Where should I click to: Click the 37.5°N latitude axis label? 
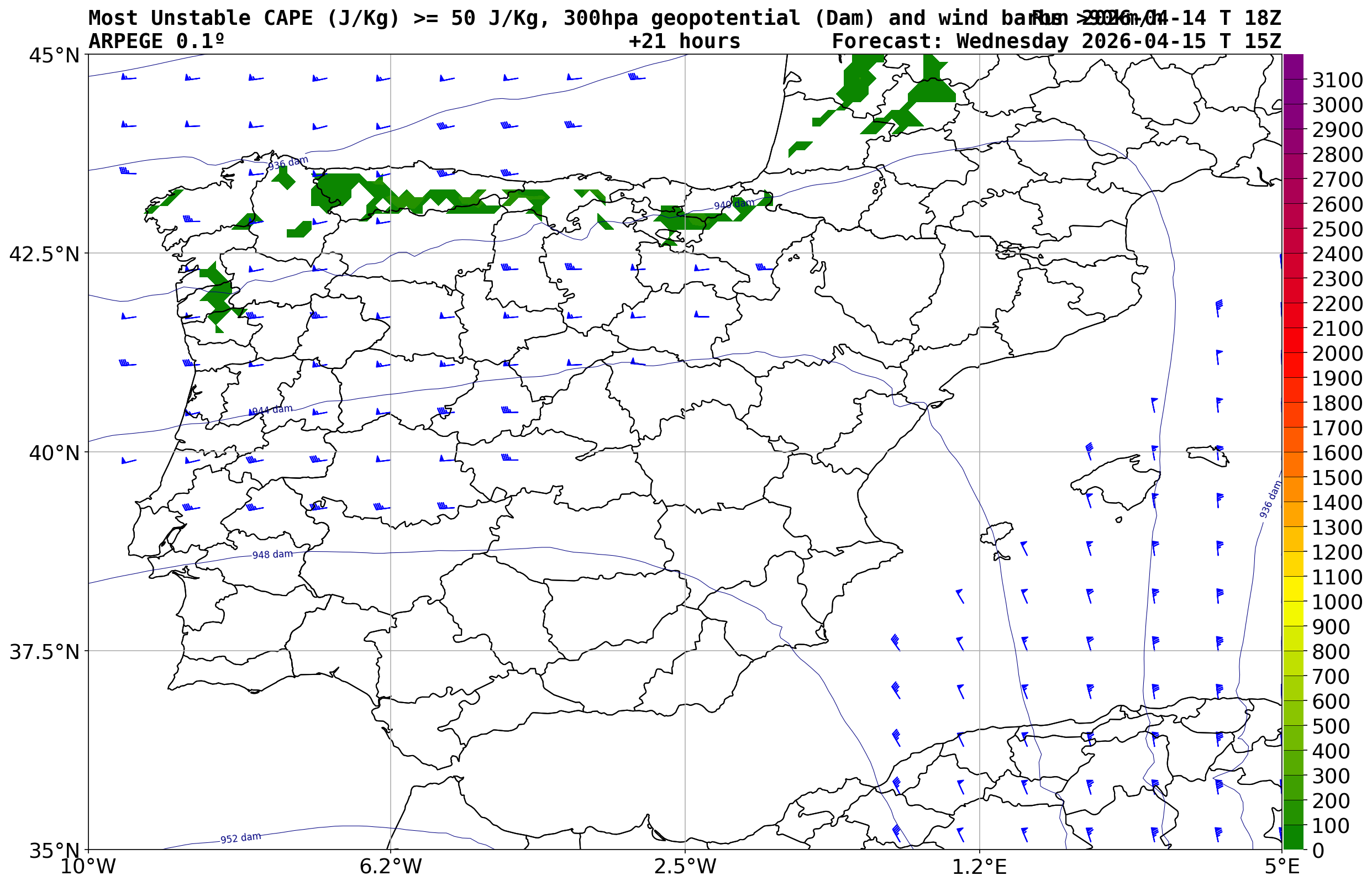tap(44, 652)
